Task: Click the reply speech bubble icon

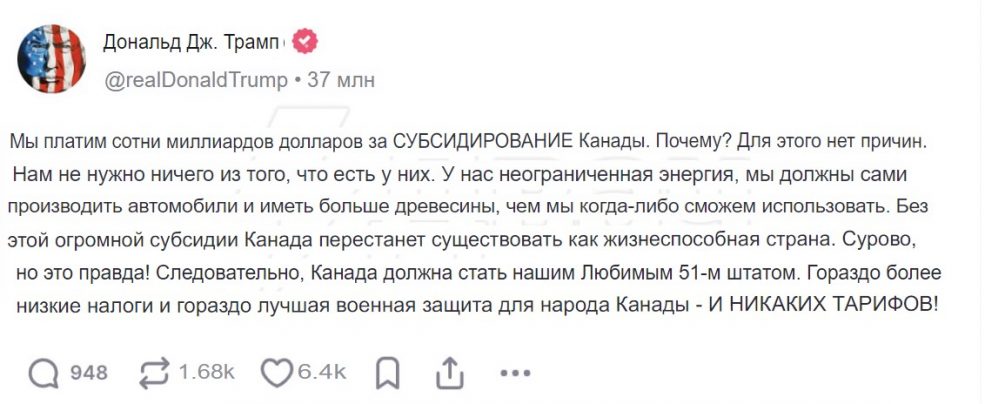Action: coord(44,373)
